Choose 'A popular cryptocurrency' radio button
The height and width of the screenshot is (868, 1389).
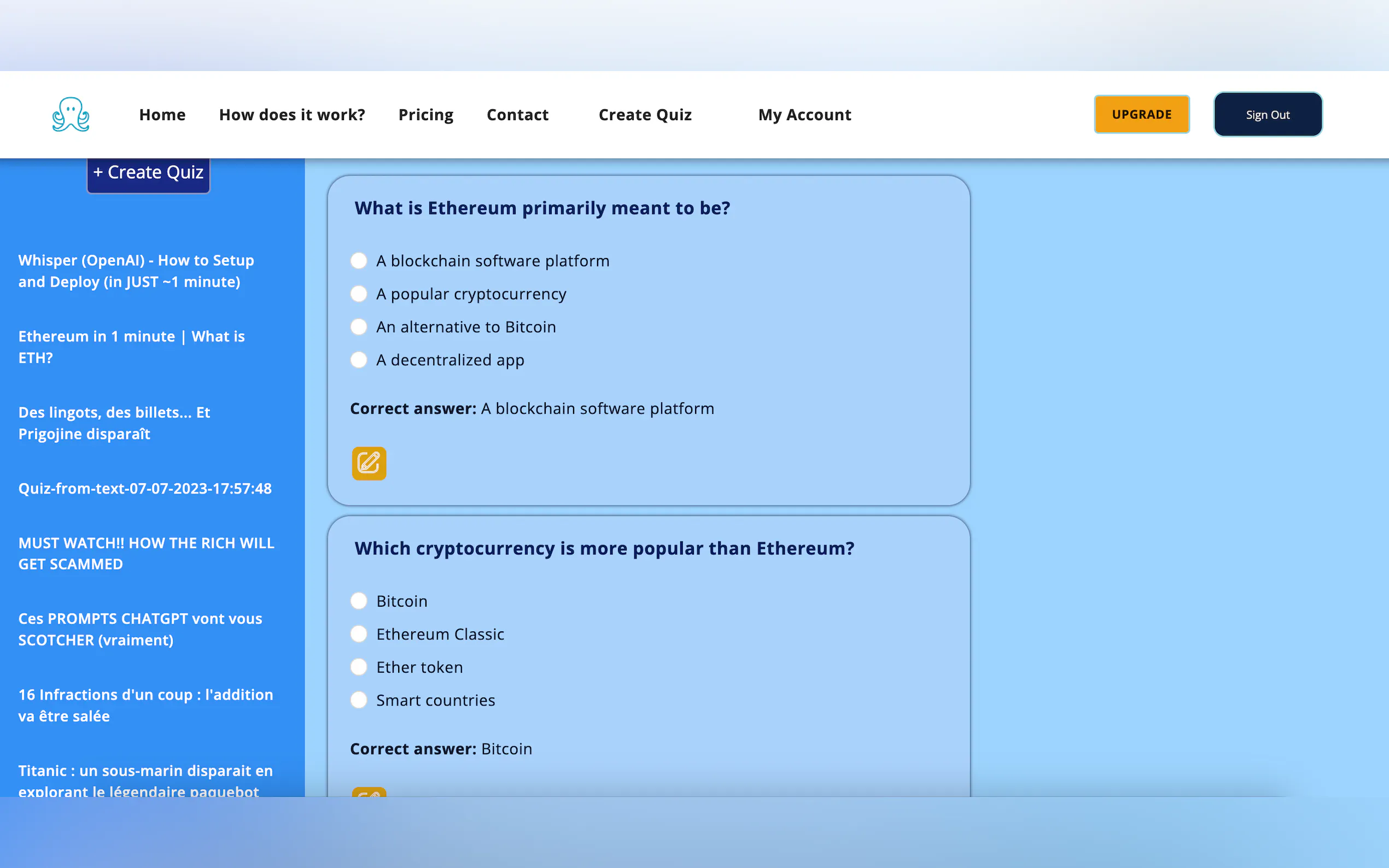(359, 294)
